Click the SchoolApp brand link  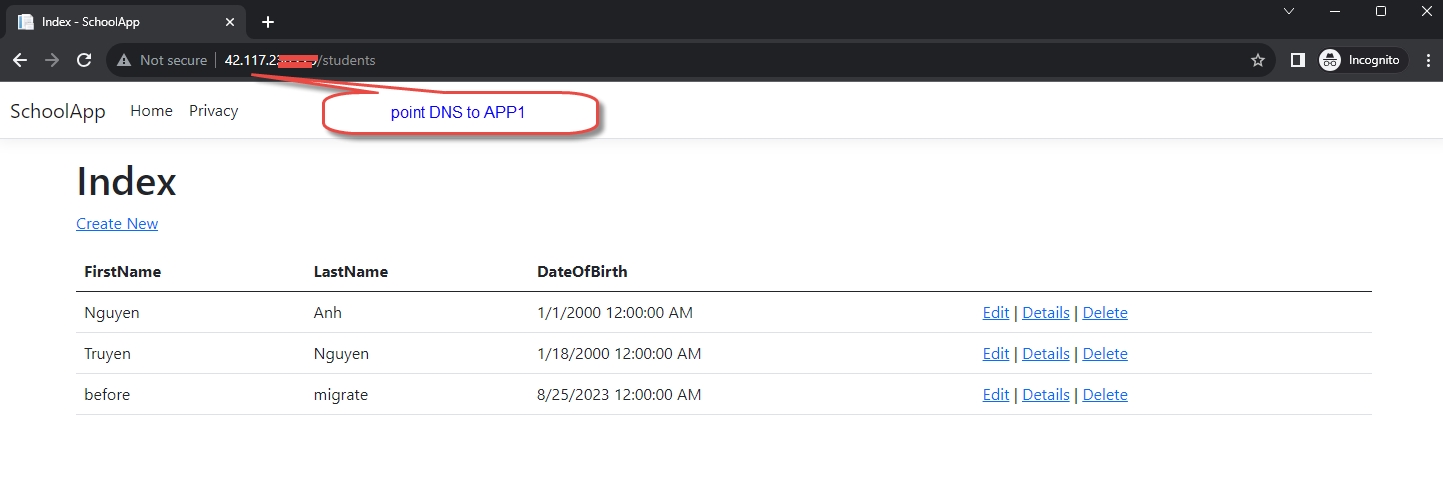pos(58,111)
